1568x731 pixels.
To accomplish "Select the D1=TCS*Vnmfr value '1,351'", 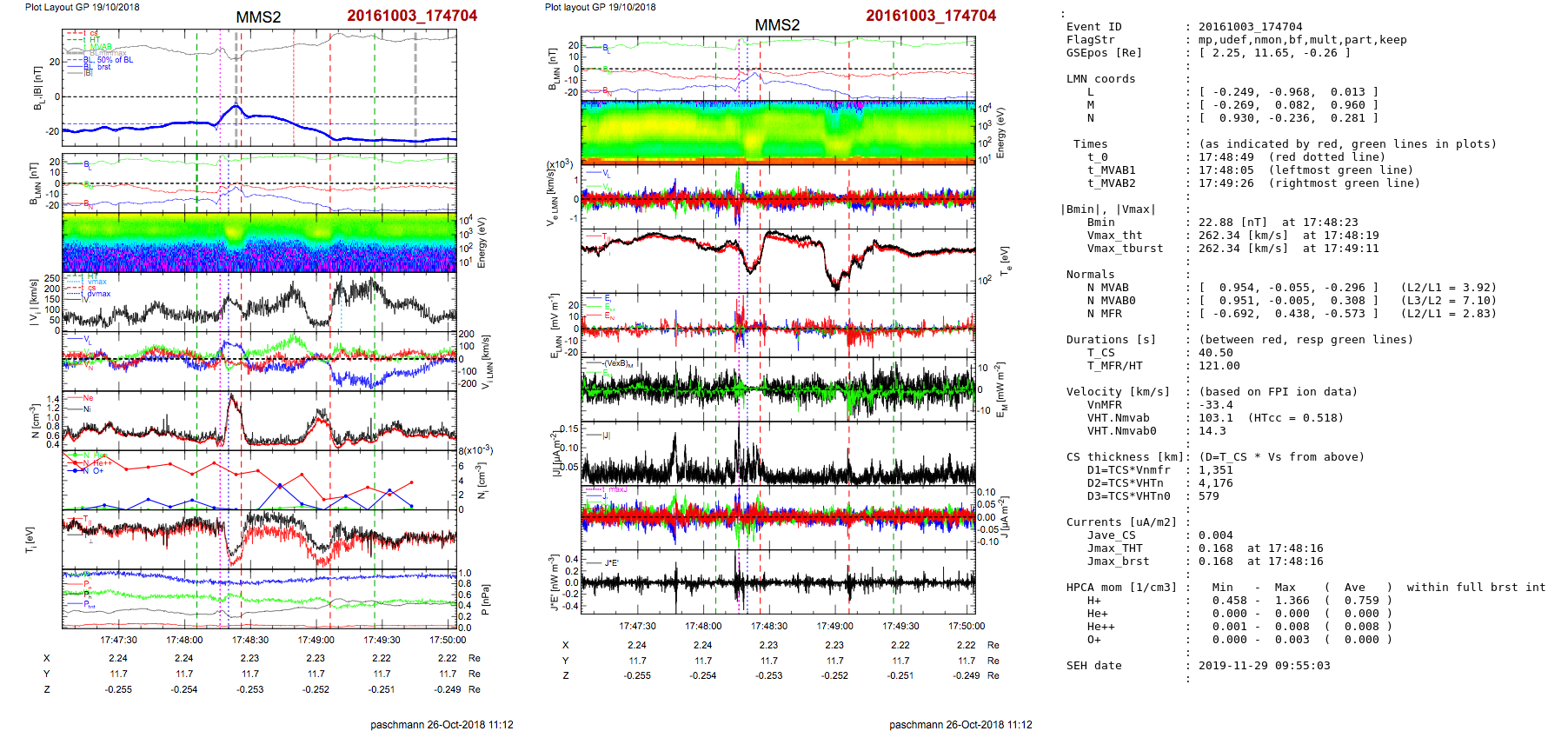I will 1215,470.
